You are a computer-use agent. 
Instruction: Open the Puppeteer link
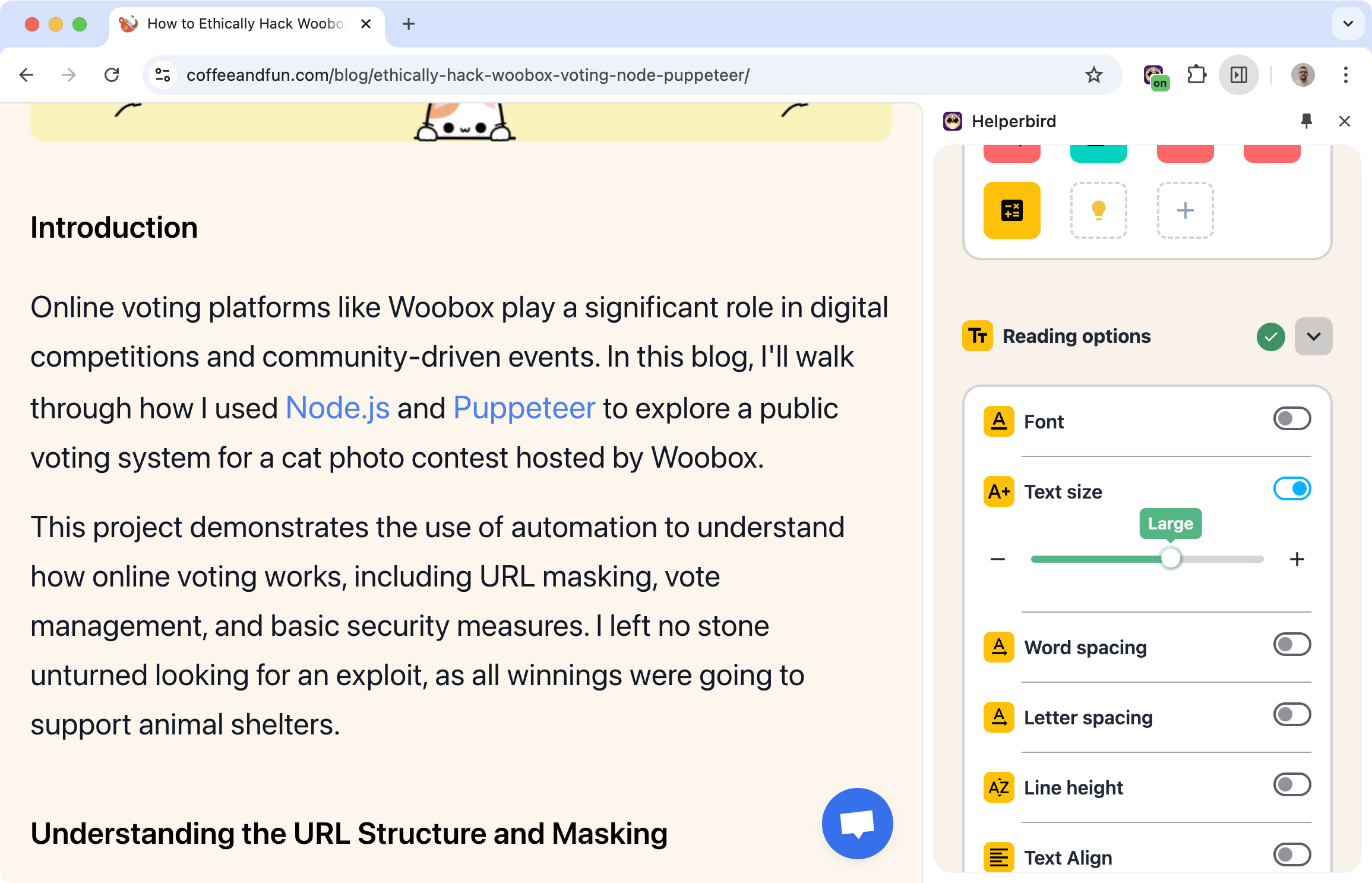pyautogui.click(x=524, y=408)
